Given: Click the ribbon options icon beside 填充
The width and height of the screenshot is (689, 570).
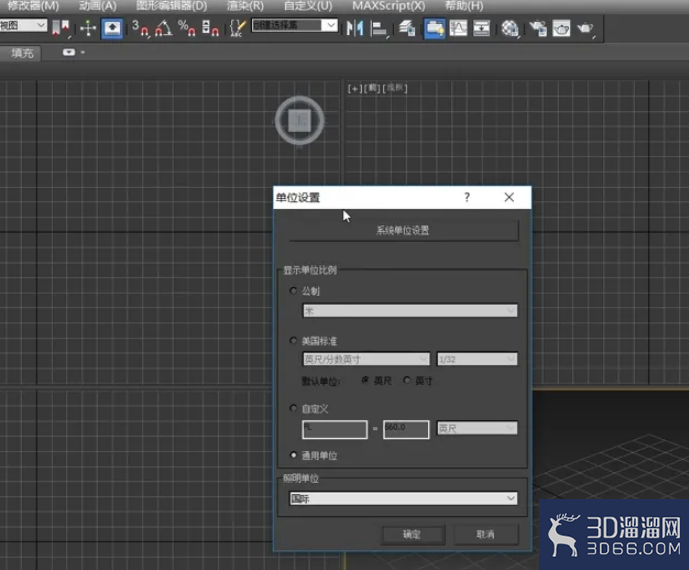Looking at the screenshot, I should point(69,52).
